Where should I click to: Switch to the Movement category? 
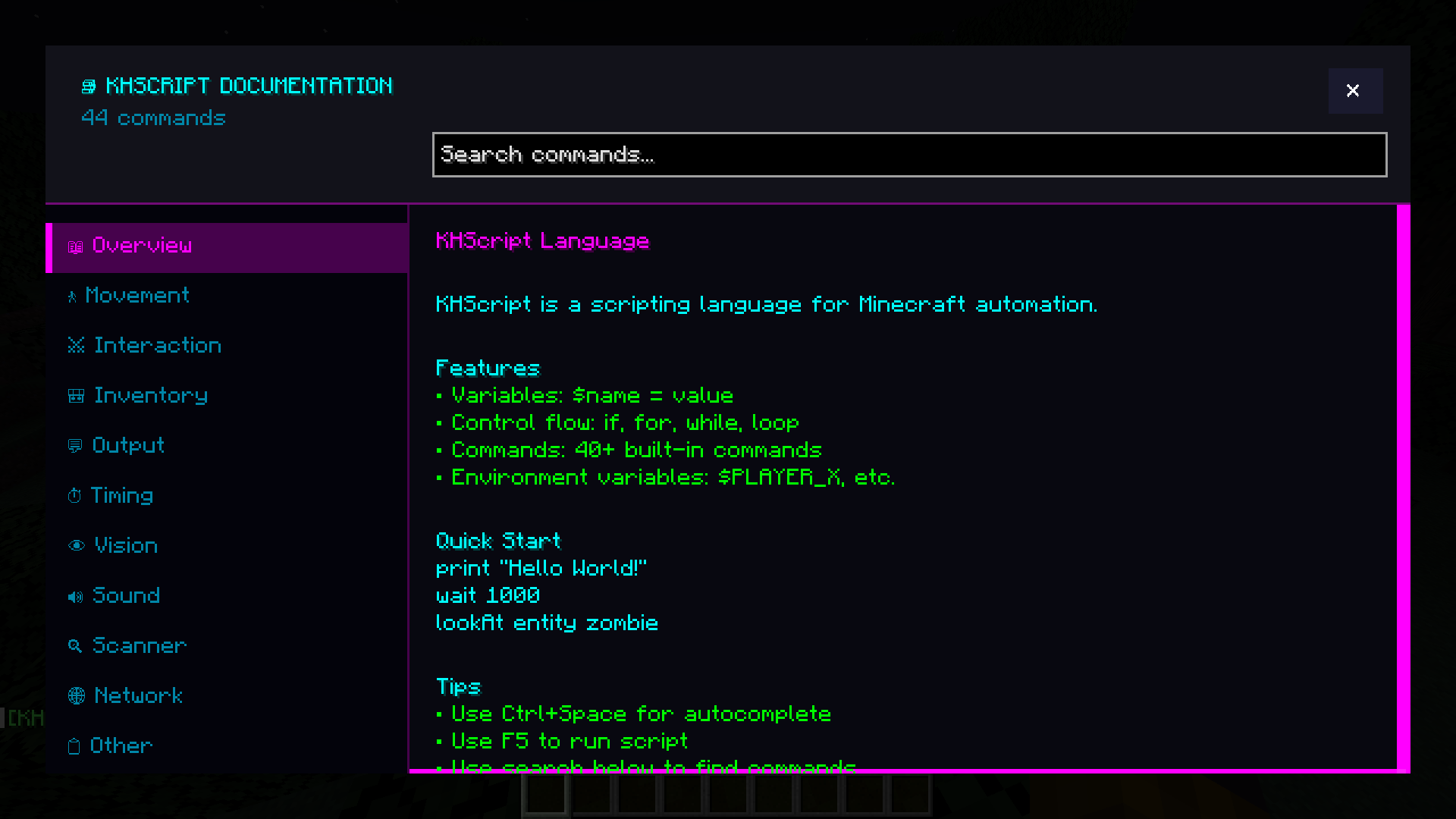tap(227, 297)
